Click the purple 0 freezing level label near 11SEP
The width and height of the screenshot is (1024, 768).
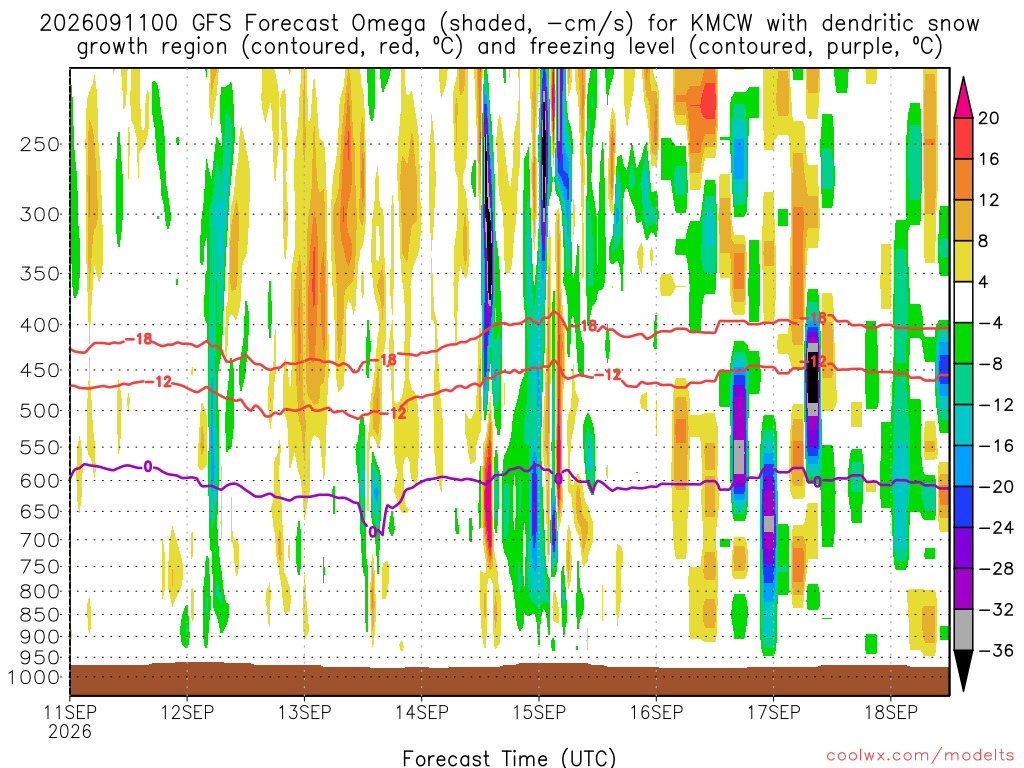pyautogui.click(x=148, y=466)
